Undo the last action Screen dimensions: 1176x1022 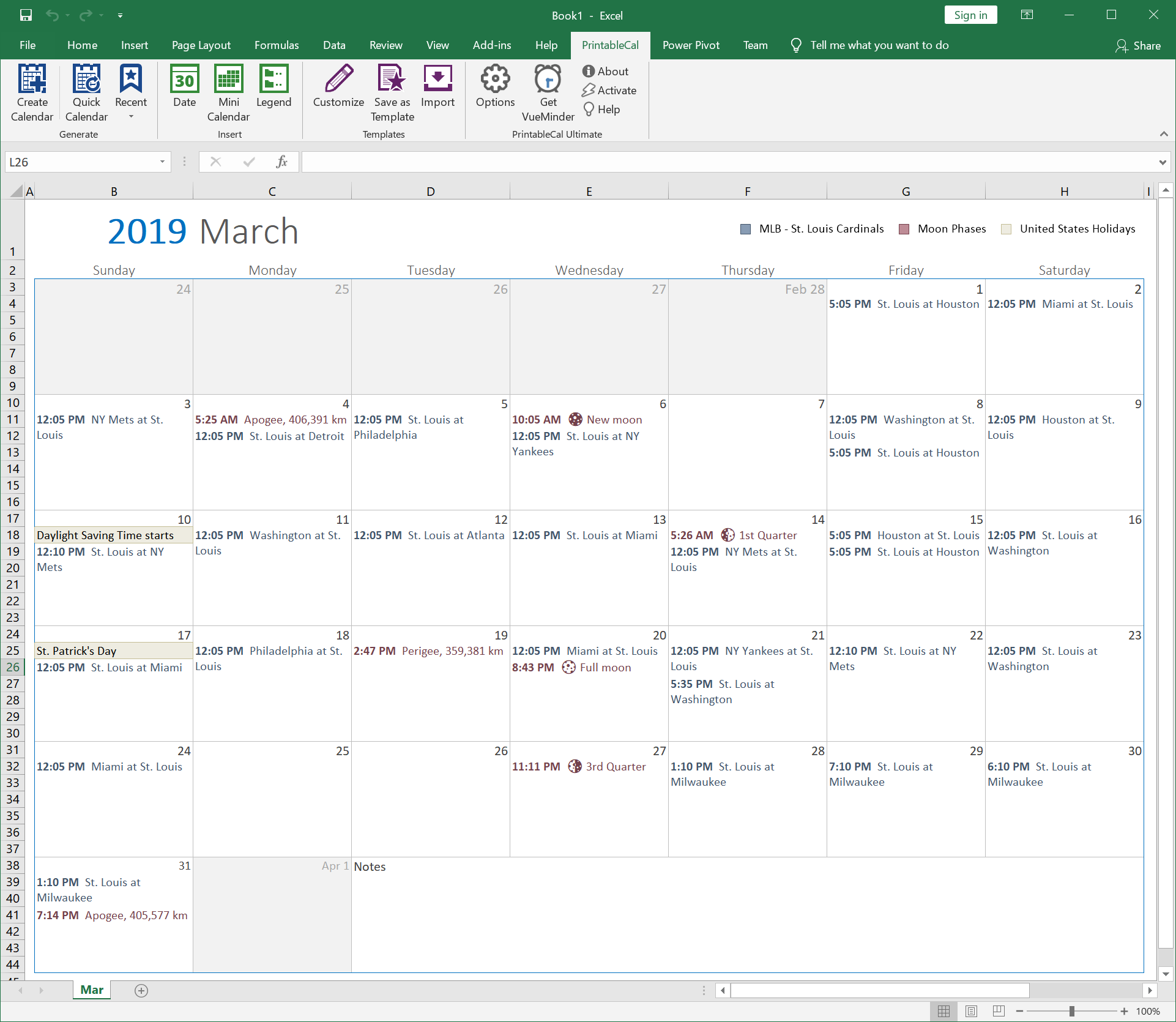52,15
